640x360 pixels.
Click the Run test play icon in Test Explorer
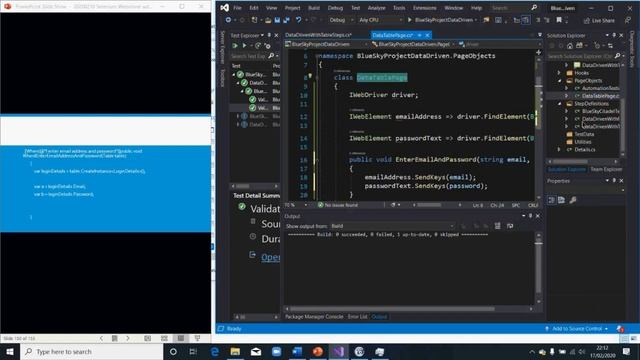pyautogui.click(x=244, y=46)
